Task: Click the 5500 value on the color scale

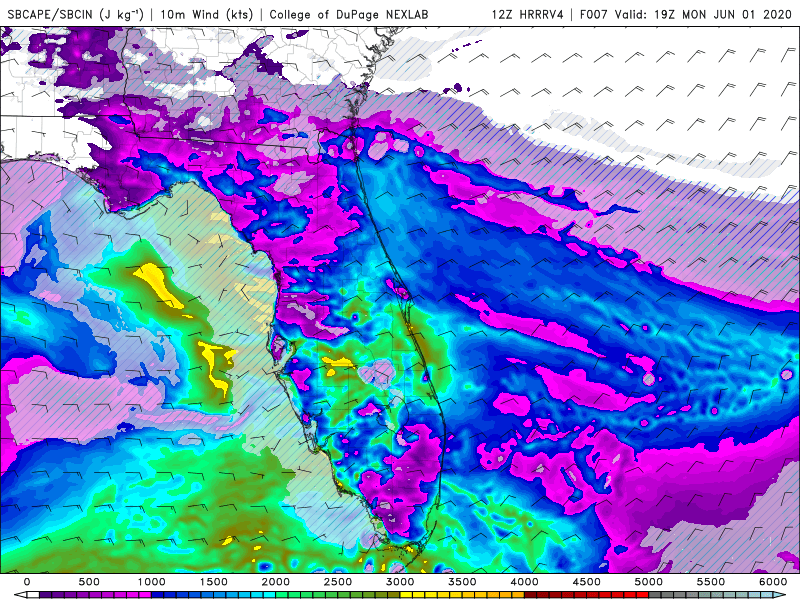Action: pos(711,582)
